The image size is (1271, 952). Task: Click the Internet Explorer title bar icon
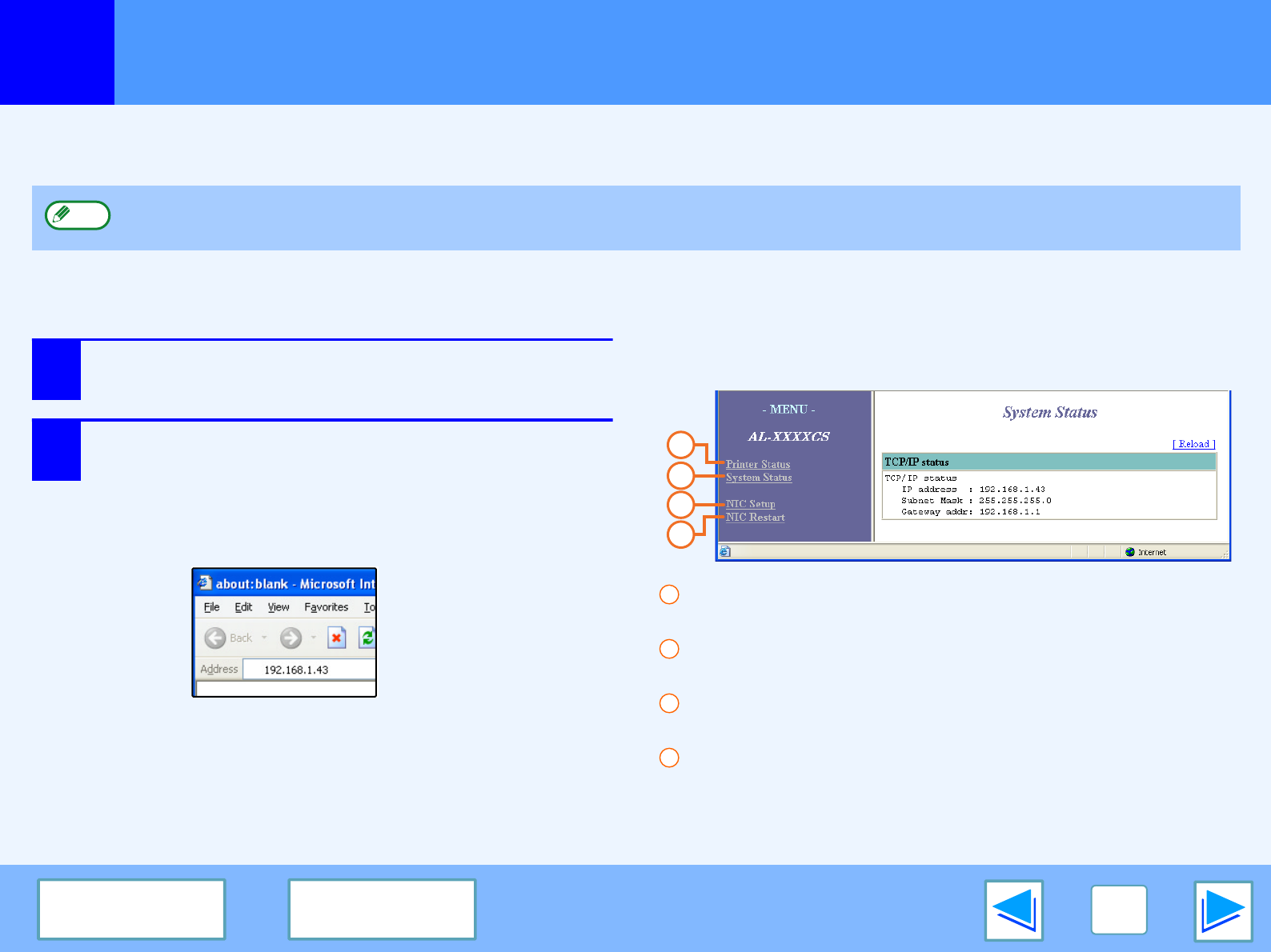coord(205,583)
